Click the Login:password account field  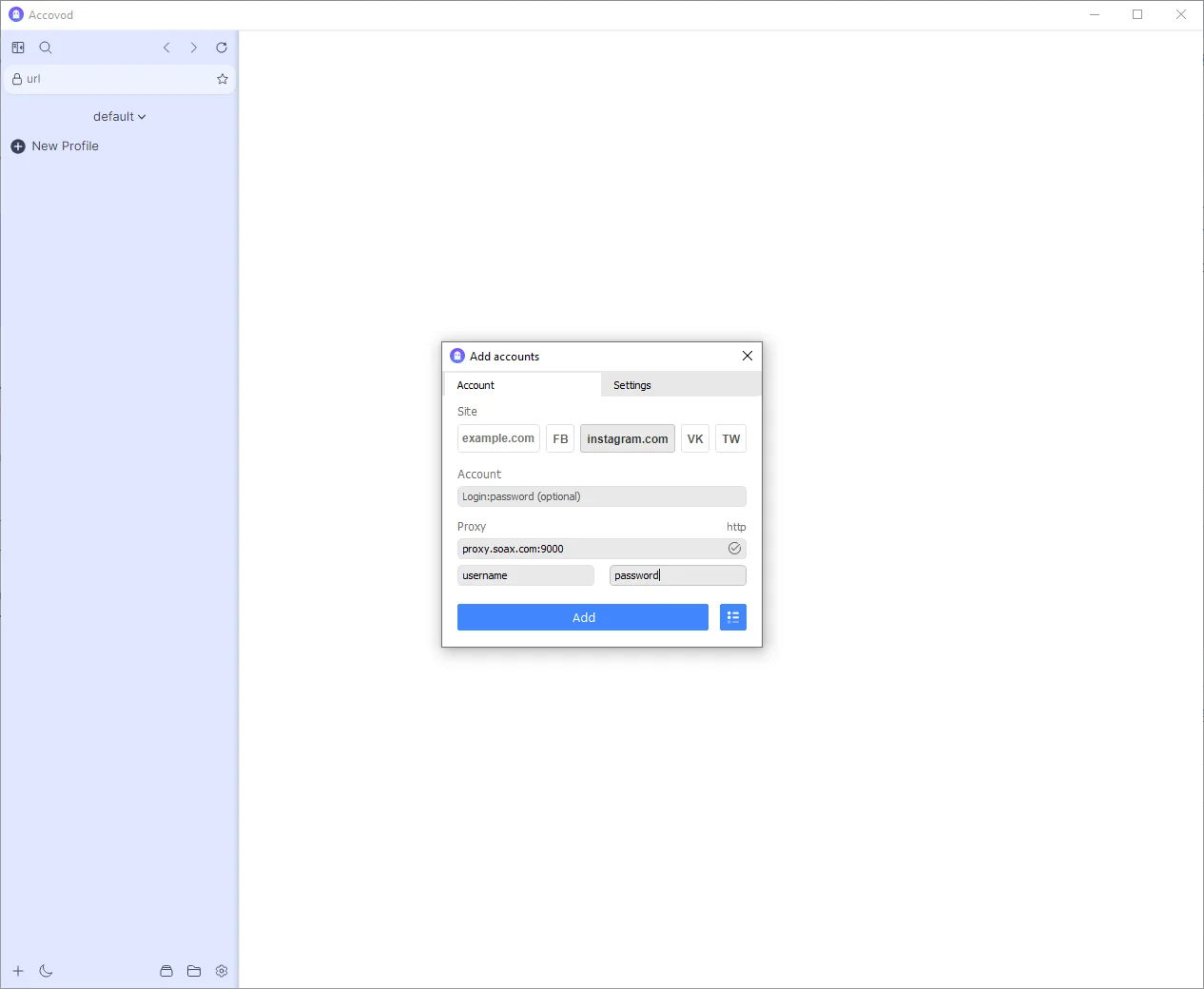[601, 496]
